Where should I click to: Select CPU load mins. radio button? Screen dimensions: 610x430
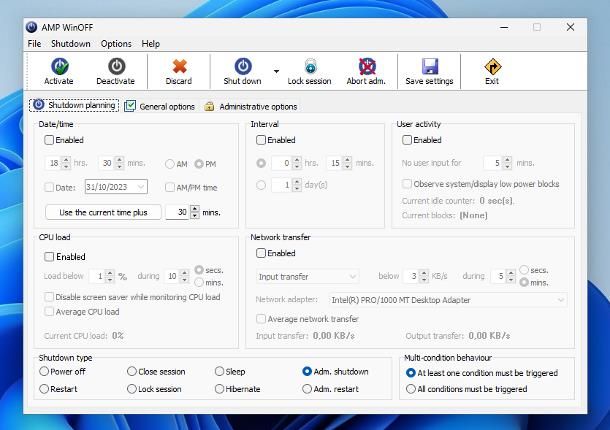pyautogui.click(x=199, y=282)
